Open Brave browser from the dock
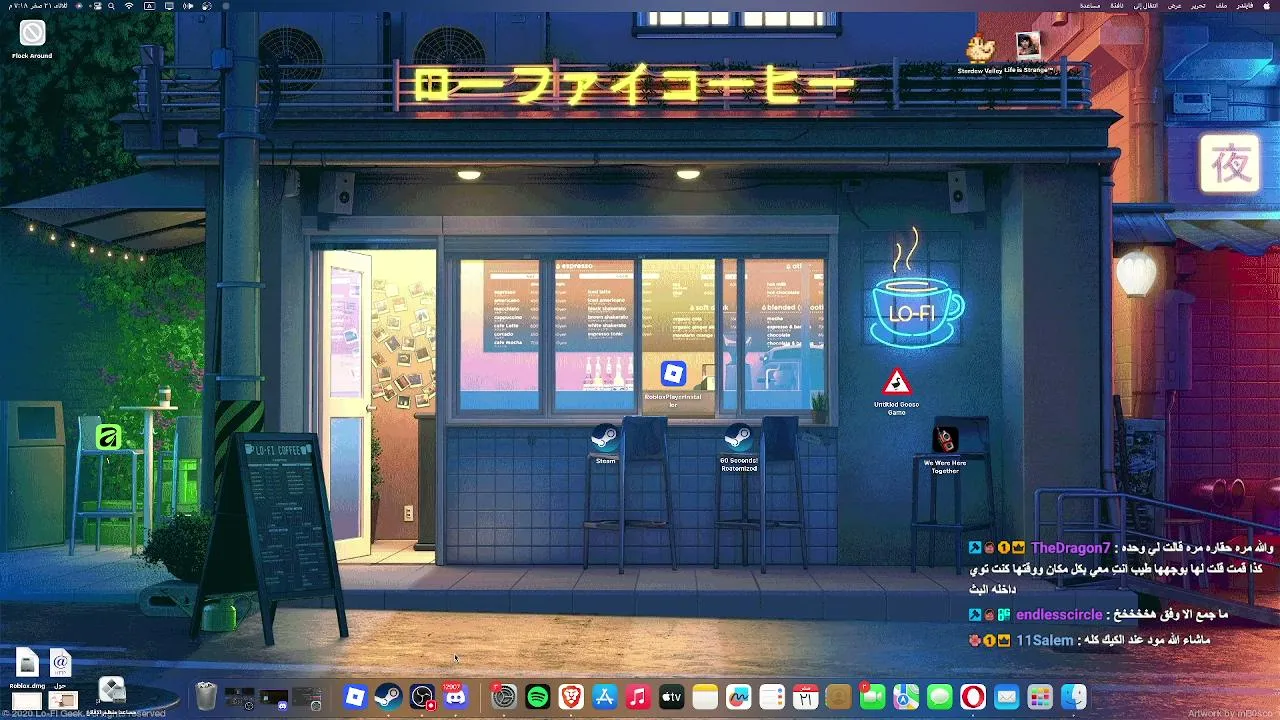 (571, 697)
